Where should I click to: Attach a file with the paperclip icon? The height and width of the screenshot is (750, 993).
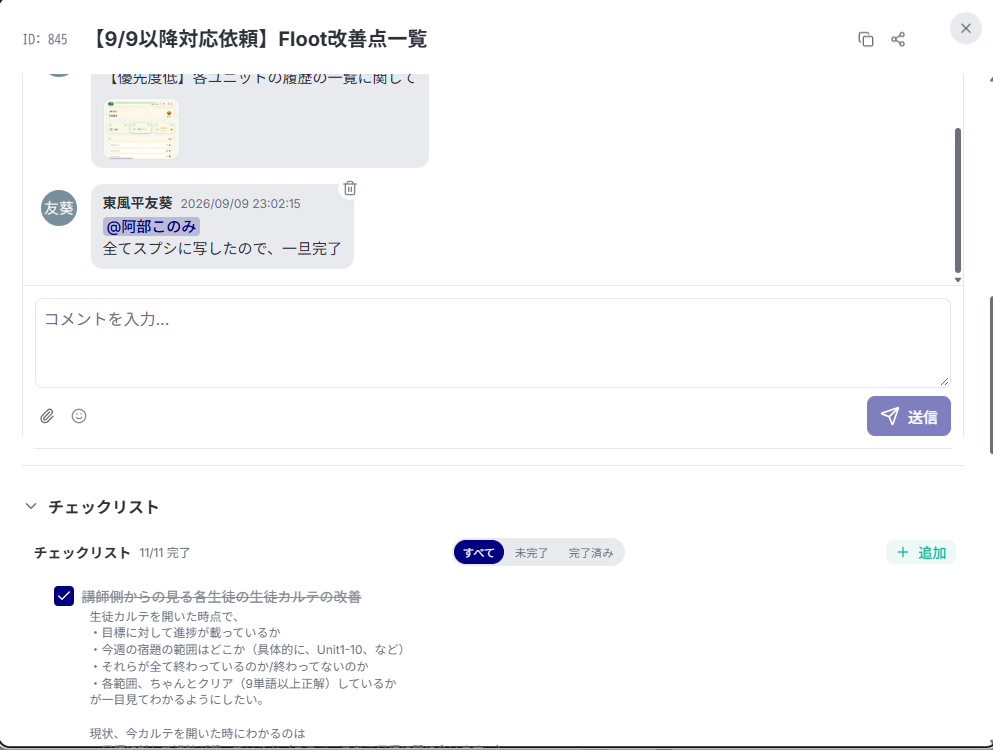coord(47,416)
